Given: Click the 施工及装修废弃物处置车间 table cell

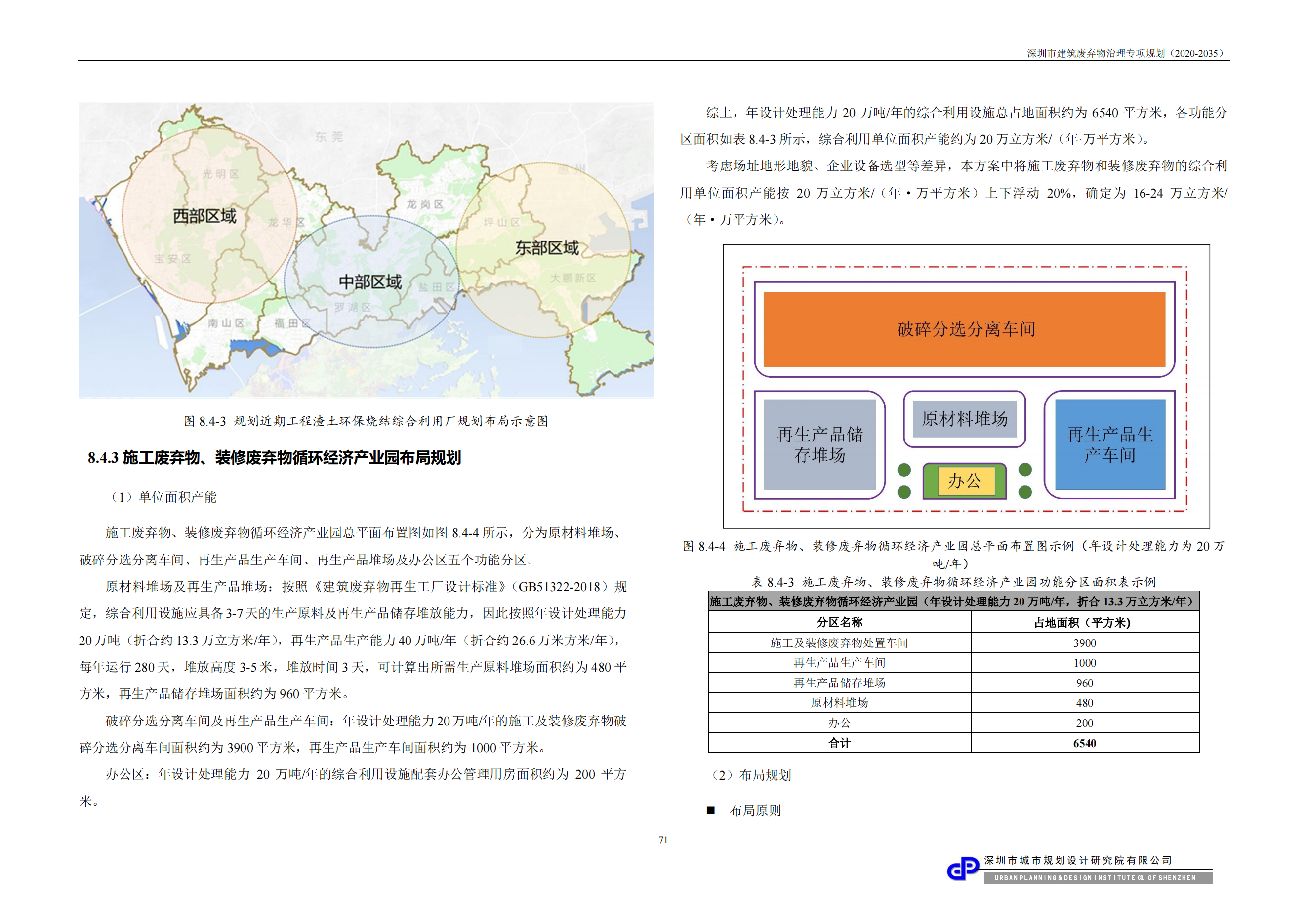Looking at the screenshot, I should [840, 643].
